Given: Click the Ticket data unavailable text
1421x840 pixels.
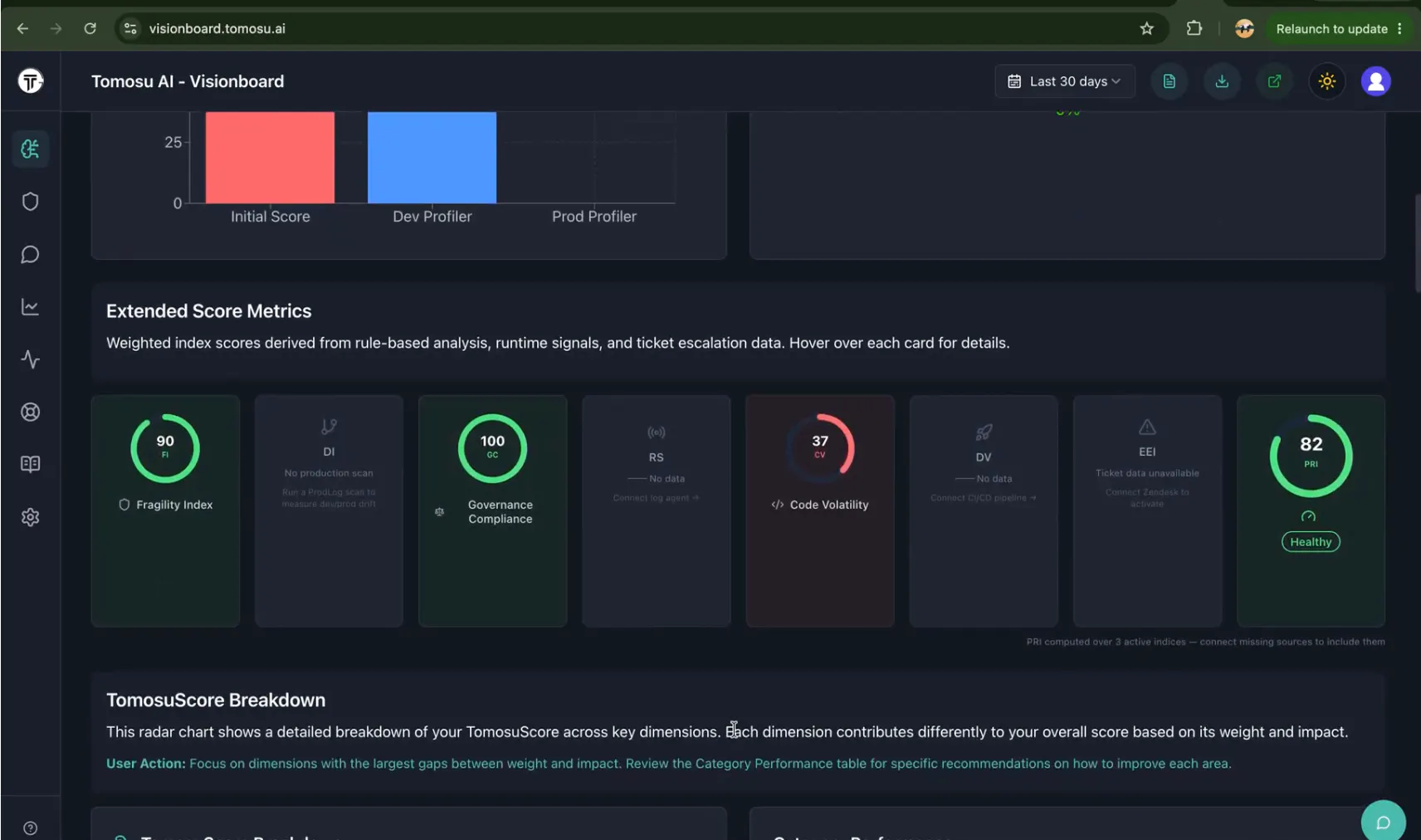Looking at the screenshot, I should pyautogui.click(x=1147, y=473).
